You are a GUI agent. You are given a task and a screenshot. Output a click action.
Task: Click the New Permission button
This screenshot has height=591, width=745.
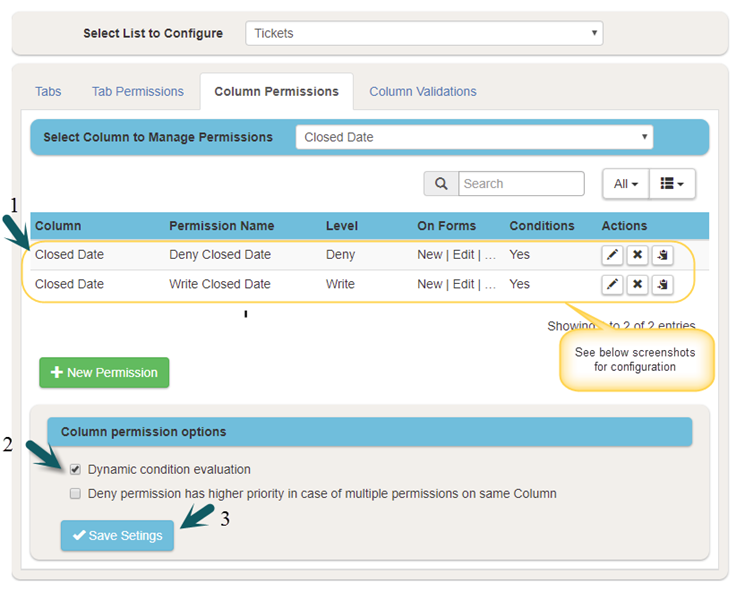click(104, 373)
